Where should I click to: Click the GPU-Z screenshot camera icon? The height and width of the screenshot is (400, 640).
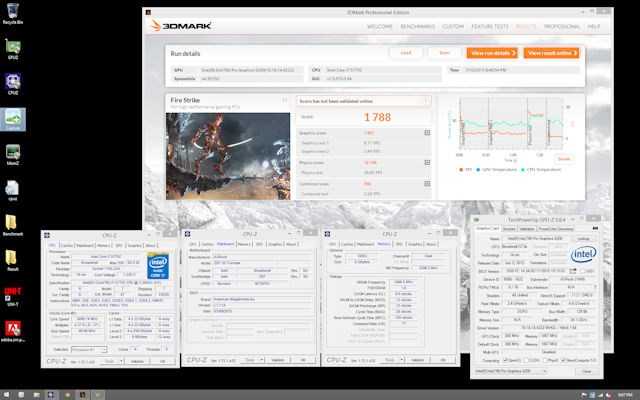point(595,229)
